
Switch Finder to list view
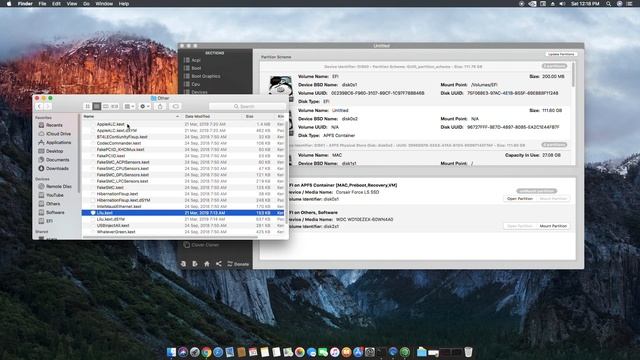pyautogui.click(x=97, y=107)
